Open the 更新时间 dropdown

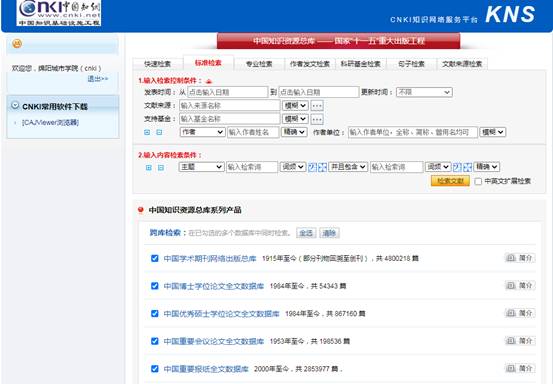tap(424, 92)
